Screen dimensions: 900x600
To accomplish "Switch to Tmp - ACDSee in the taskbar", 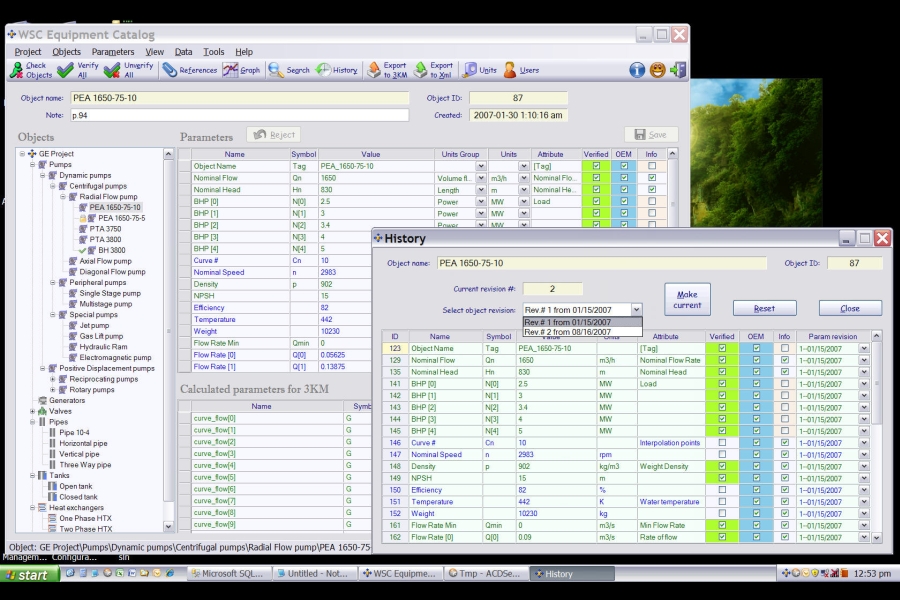I will [485, 574].
